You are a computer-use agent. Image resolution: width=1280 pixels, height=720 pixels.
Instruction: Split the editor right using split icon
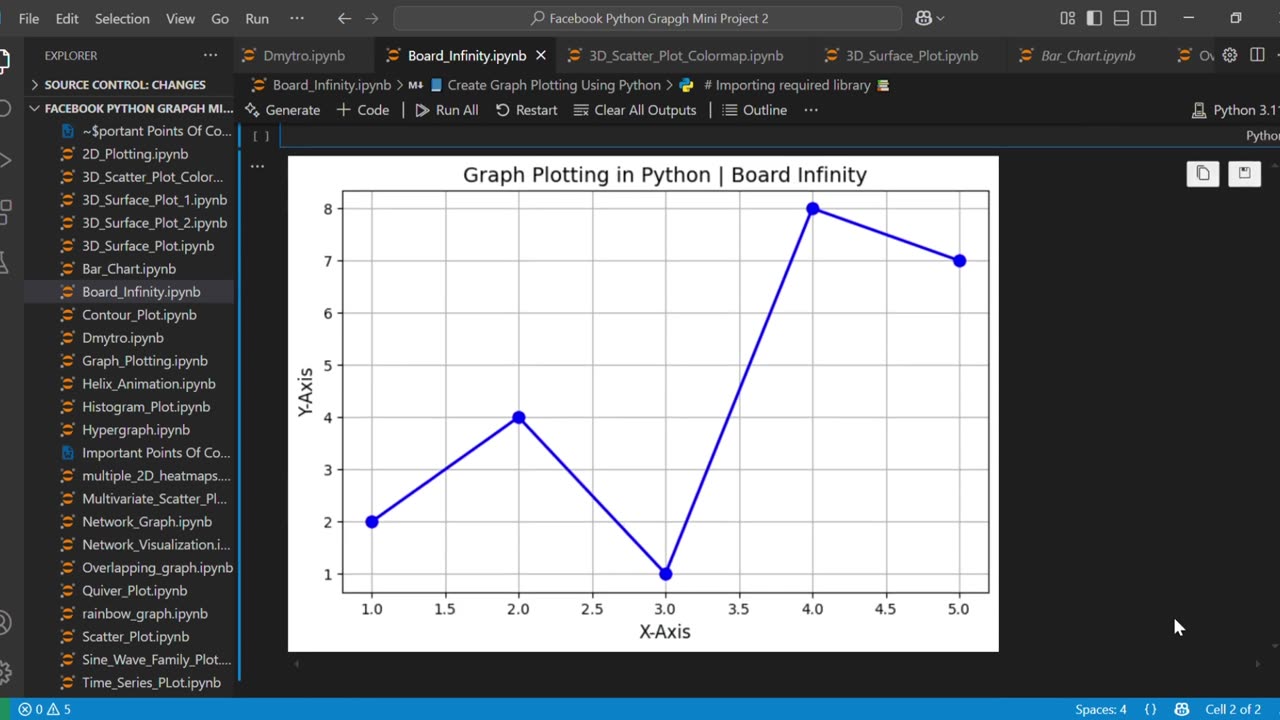(1257, 55)
